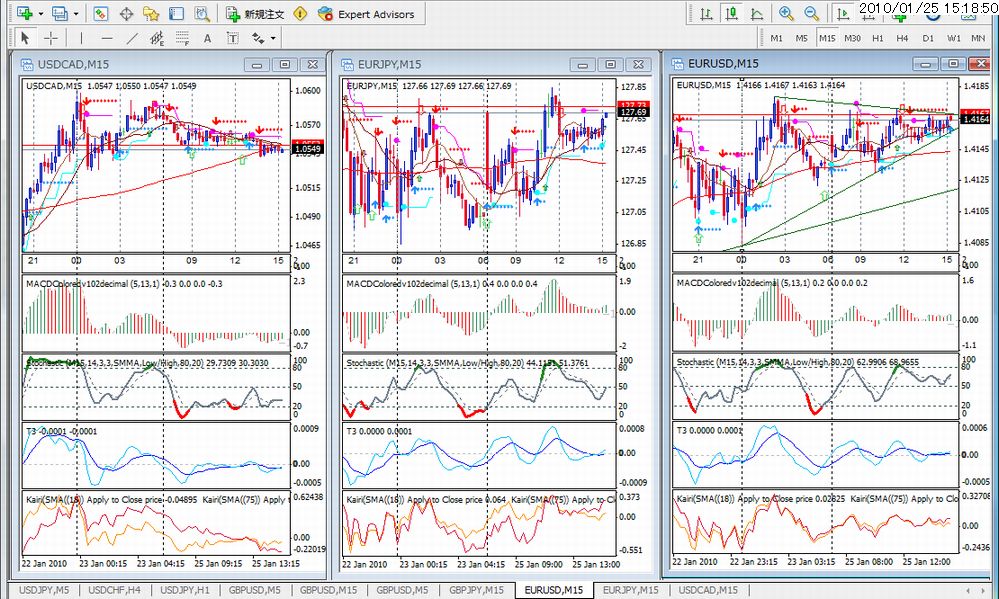Select the crosshair tool
The height and width of the screenshot is (599, 999).
(50, 38)
